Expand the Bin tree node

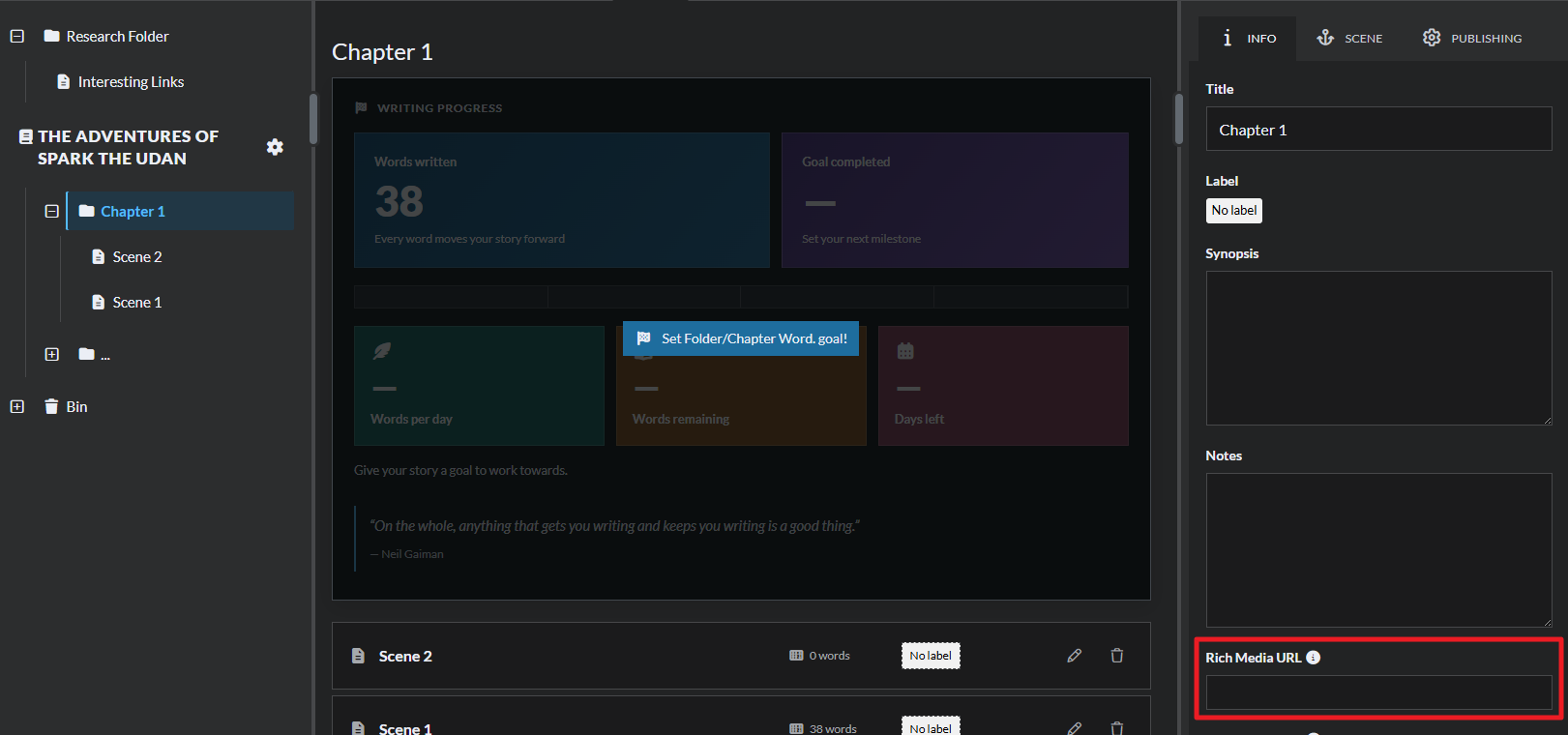tap(17, 407)
